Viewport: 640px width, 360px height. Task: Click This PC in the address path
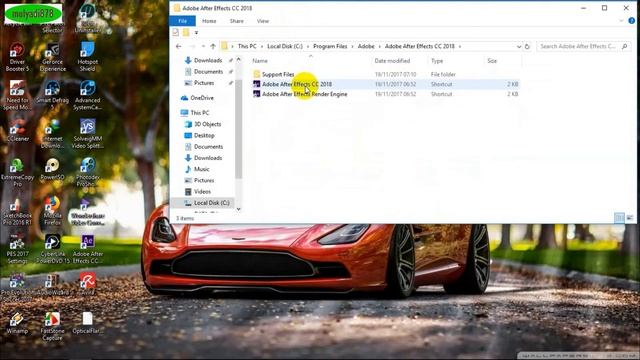coord(247,47)
